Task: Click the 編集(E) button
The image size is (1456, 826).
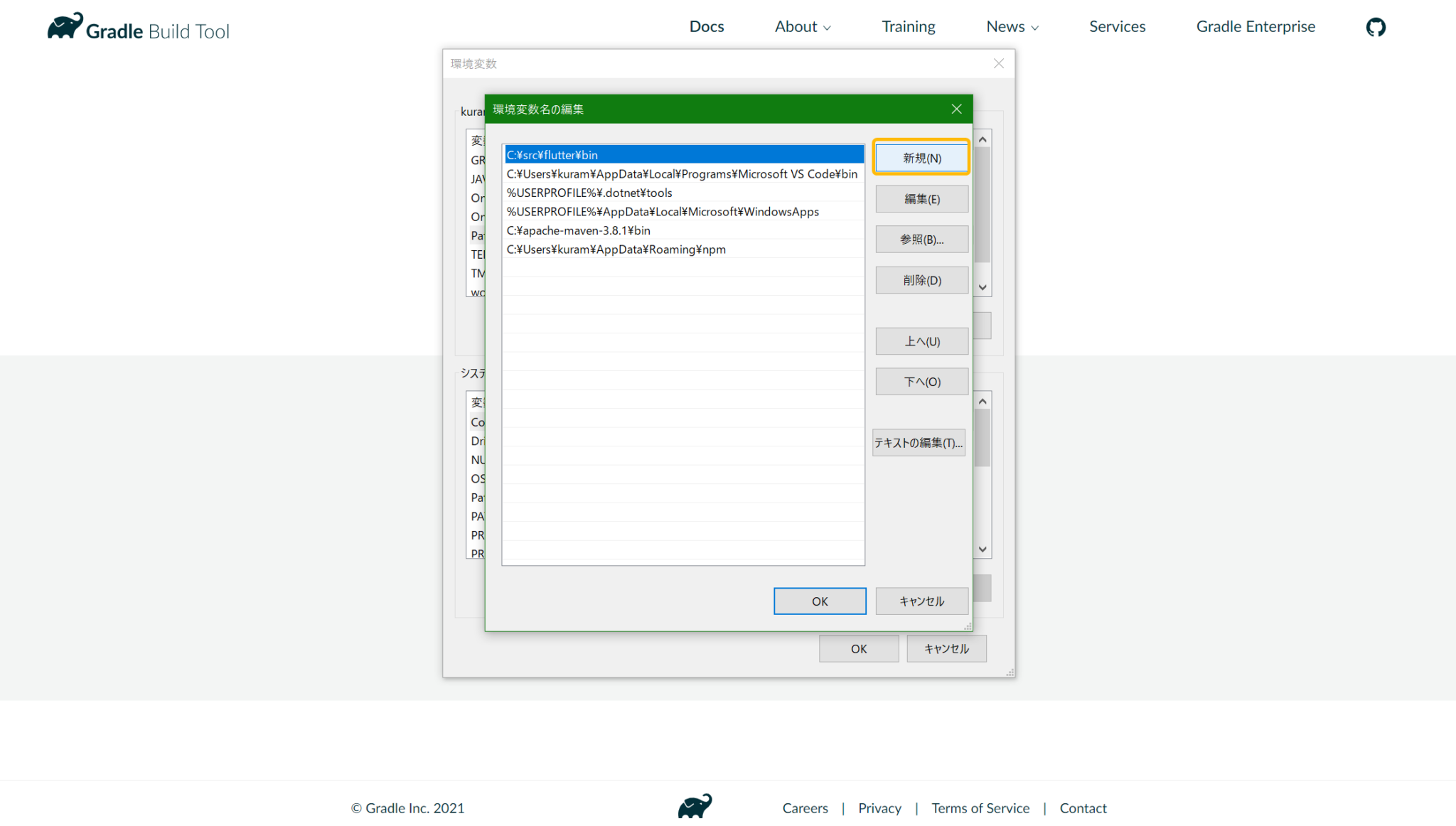Action: point(921,198)
